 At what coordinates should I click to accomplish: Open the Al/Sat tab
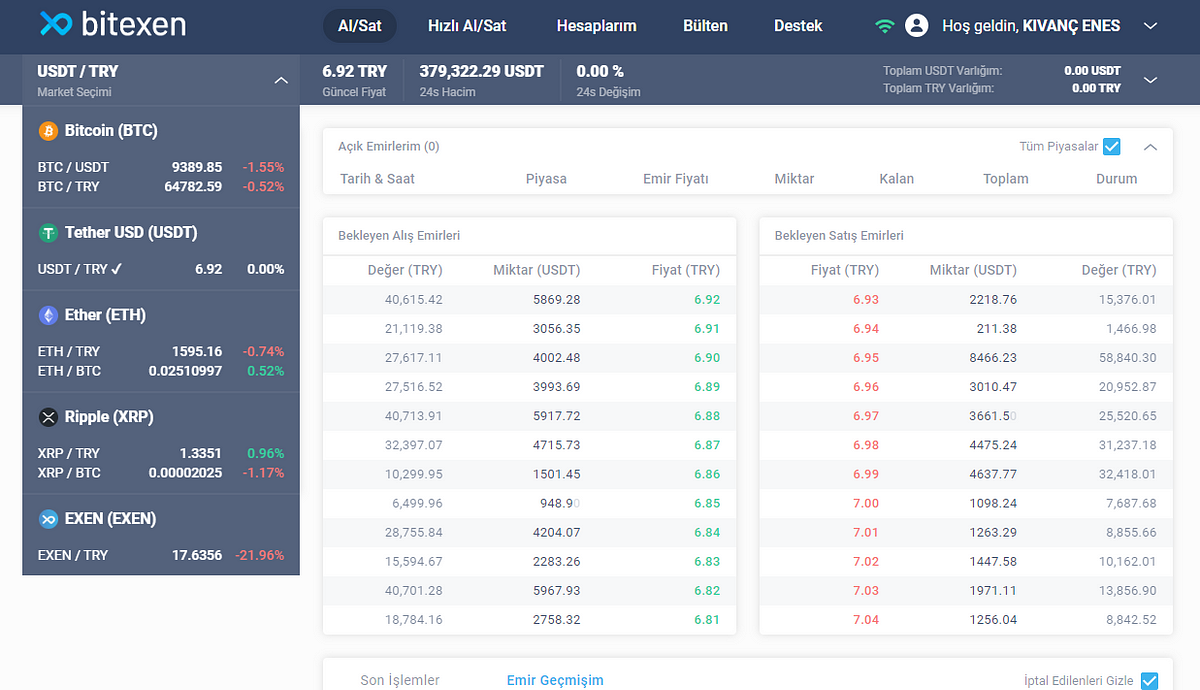pyautogui.click(x=360, y=26)
